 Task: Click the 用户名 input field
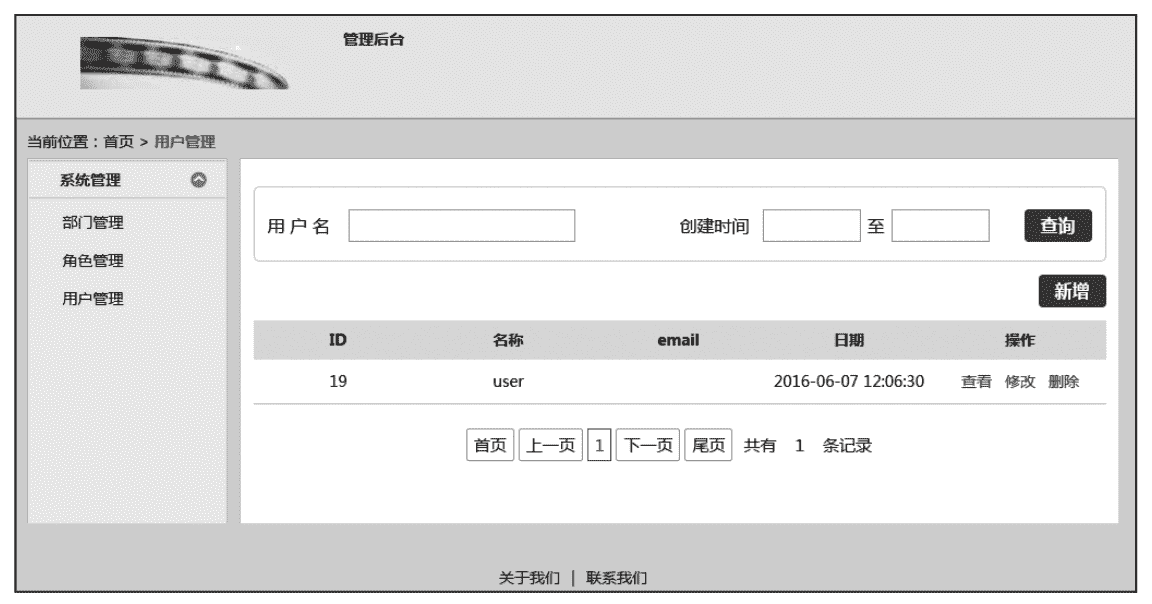click(x=462, y=225)
